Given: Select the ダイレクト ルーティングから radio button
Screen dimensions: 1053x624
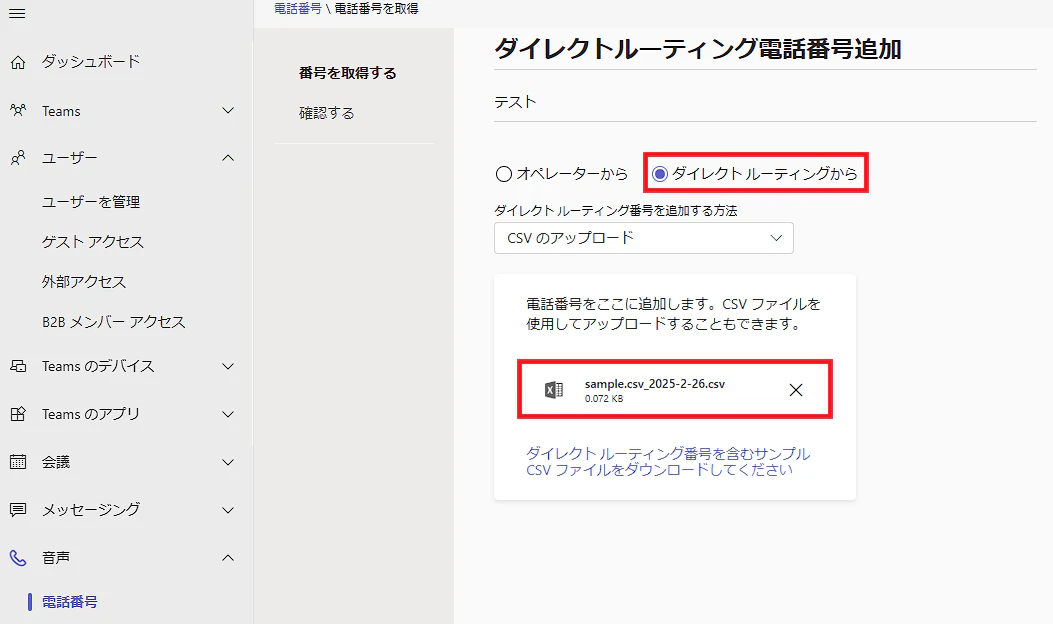Looking at the screenshot, I should click(x=659, y=174).
